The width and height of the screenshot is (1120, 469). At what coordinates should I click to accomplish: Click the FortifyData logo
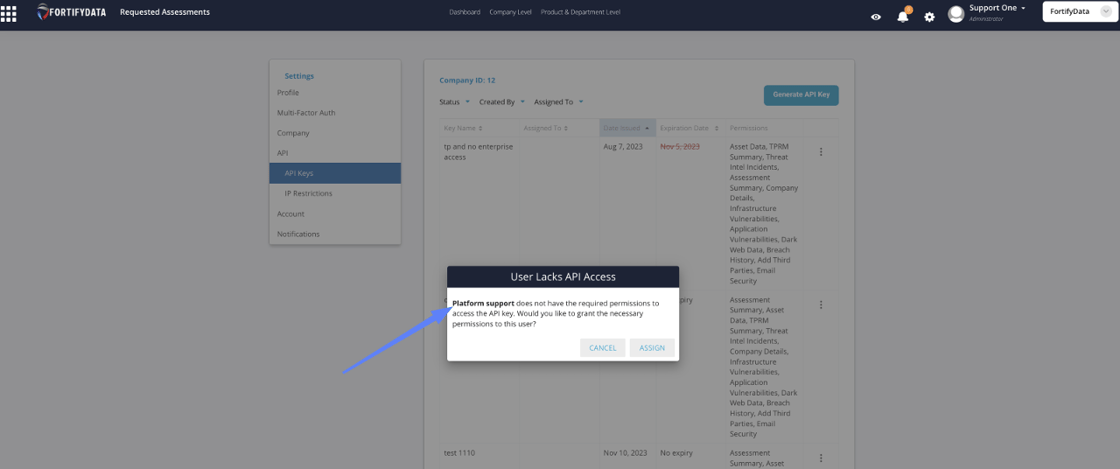(x=71, y=12)
